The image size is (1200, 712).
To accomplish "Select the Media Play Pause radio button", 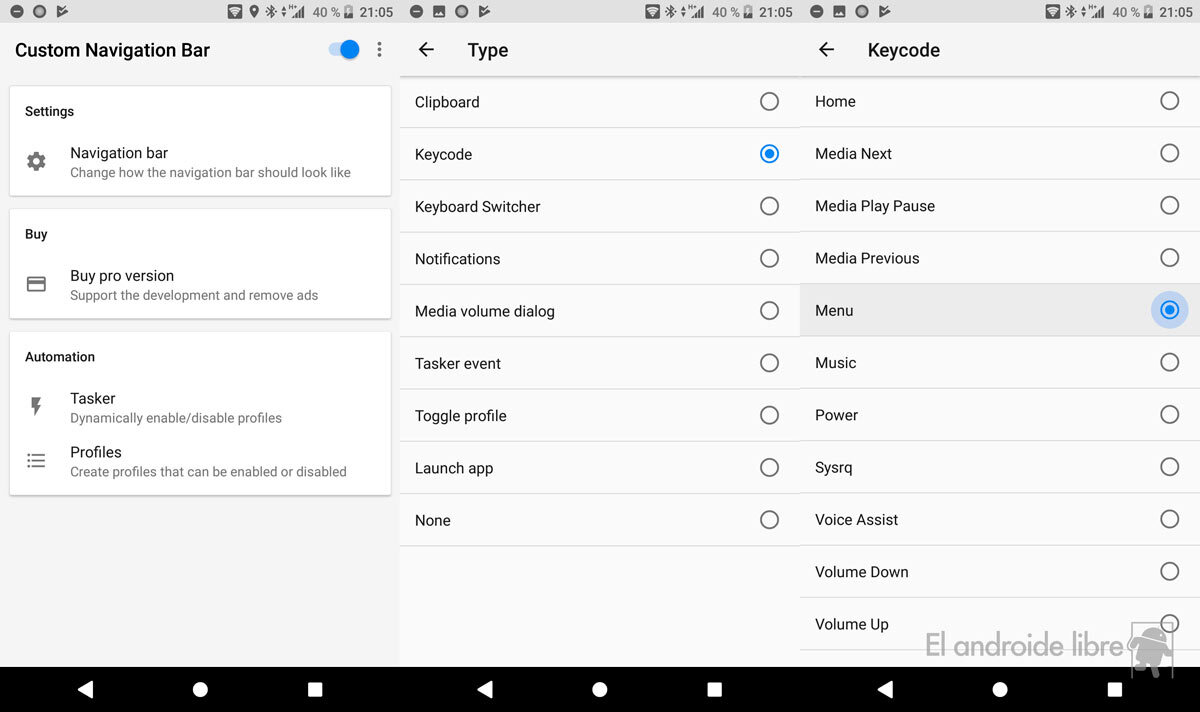I will pyautogui.click(x=1169, y=206).
